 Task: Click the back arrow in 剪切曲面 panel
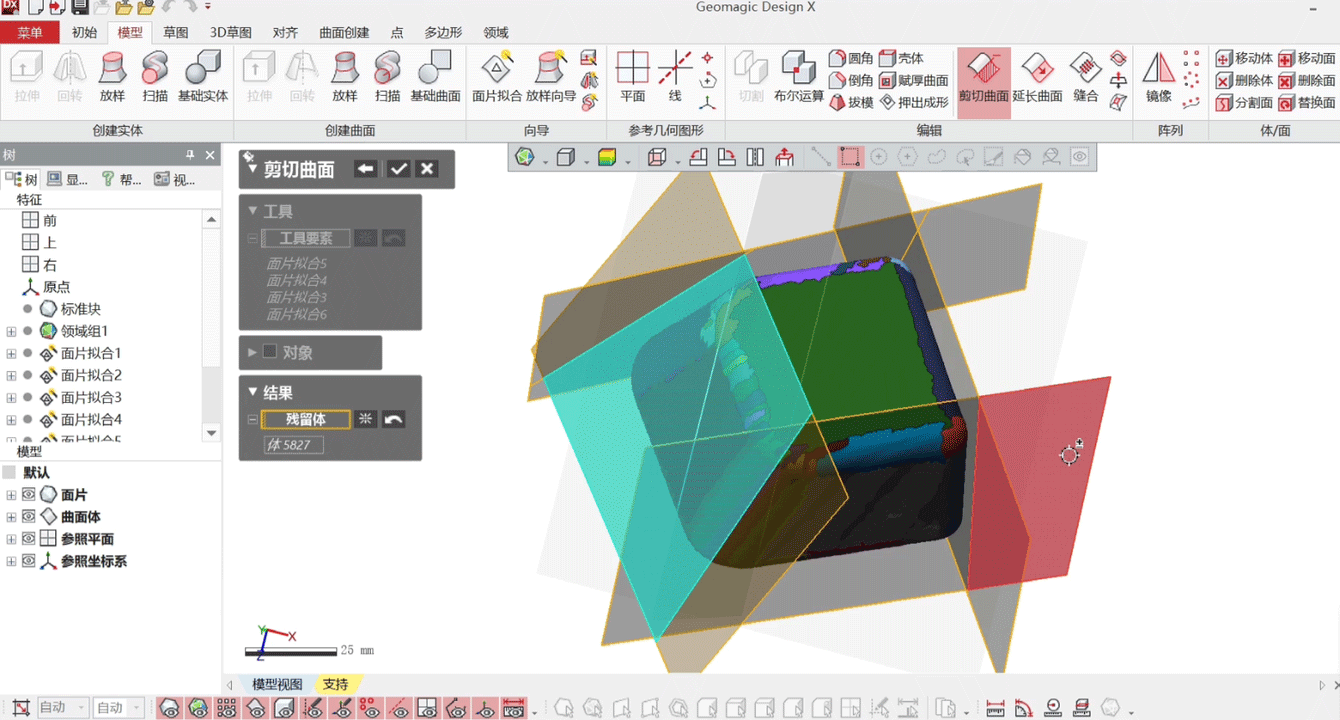click(366, 169)
